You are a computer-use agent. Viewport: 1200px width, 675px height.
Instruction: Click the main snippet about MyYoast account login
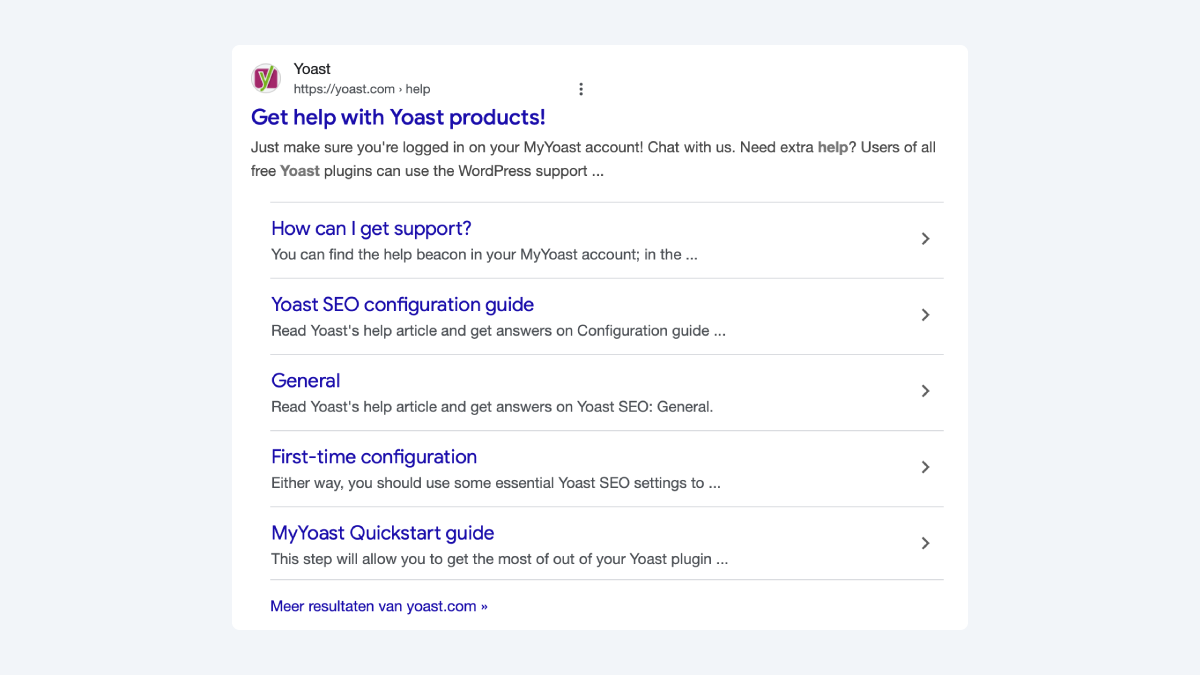click(x=593, y=159)
